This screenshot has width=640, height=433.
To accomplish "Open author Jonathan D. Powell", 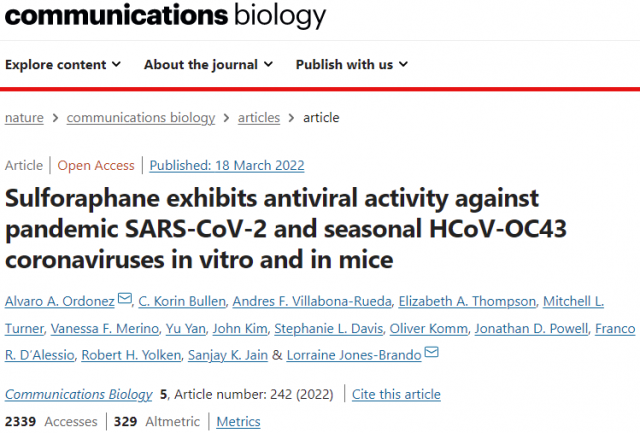I will point(531,328).
